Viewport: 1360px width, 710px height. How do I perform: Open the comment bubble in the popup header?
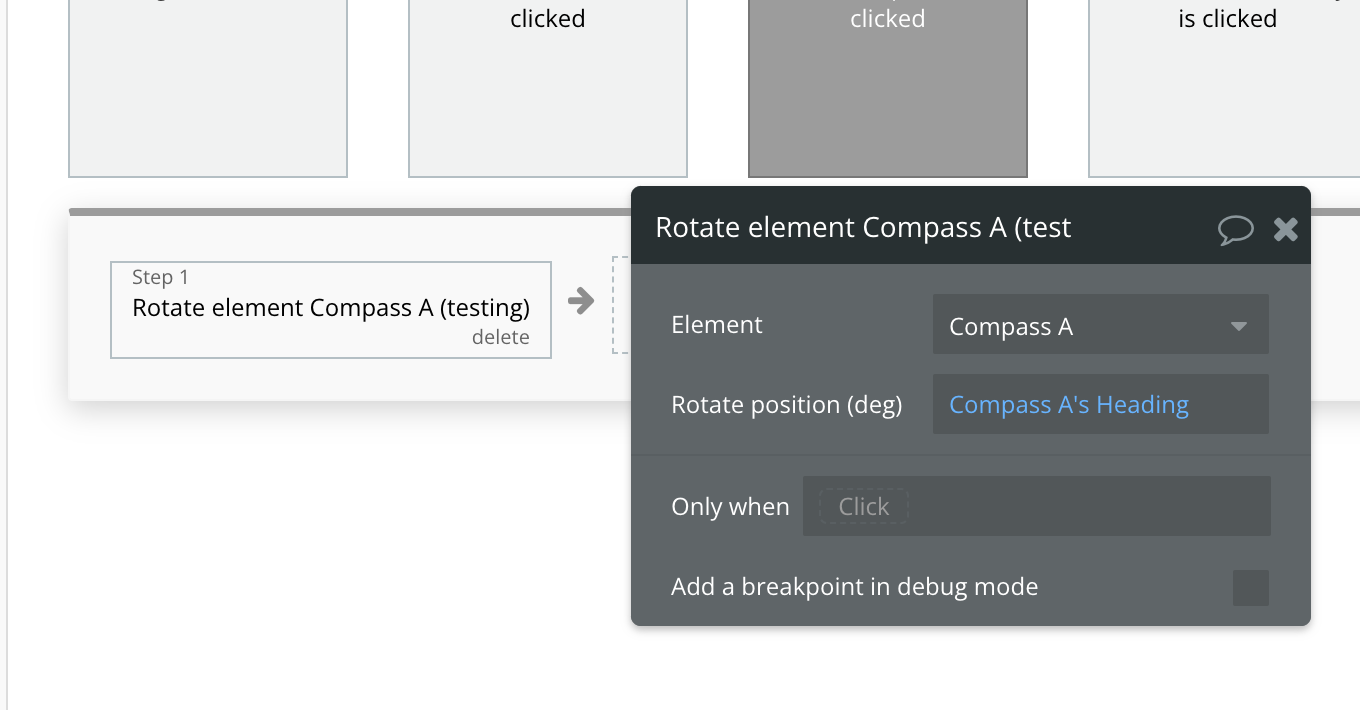click(1236, 230)
